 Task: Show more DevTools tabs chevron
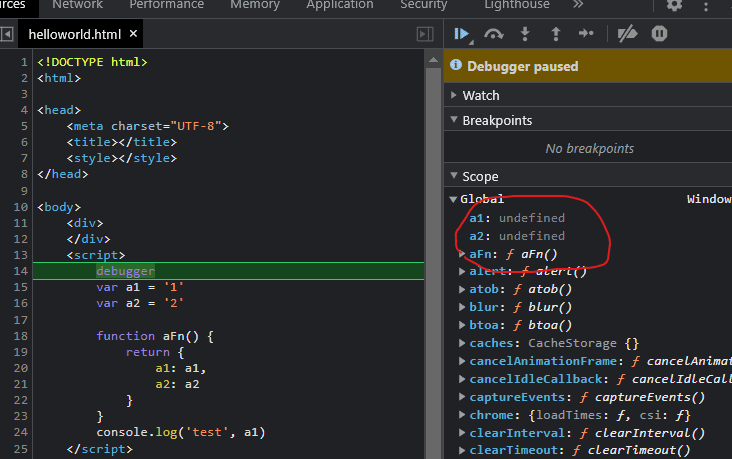[x=578, y=5]
